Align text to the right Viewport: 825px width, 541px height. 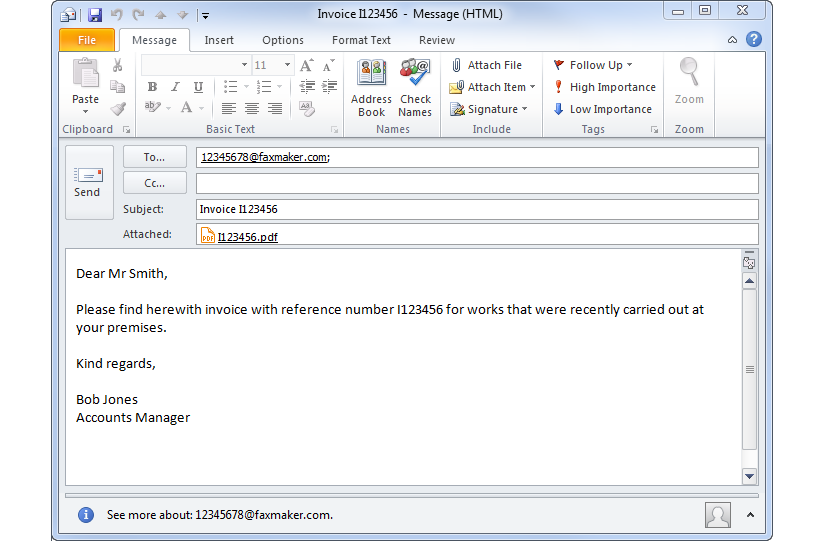click(x=275, y=108)
